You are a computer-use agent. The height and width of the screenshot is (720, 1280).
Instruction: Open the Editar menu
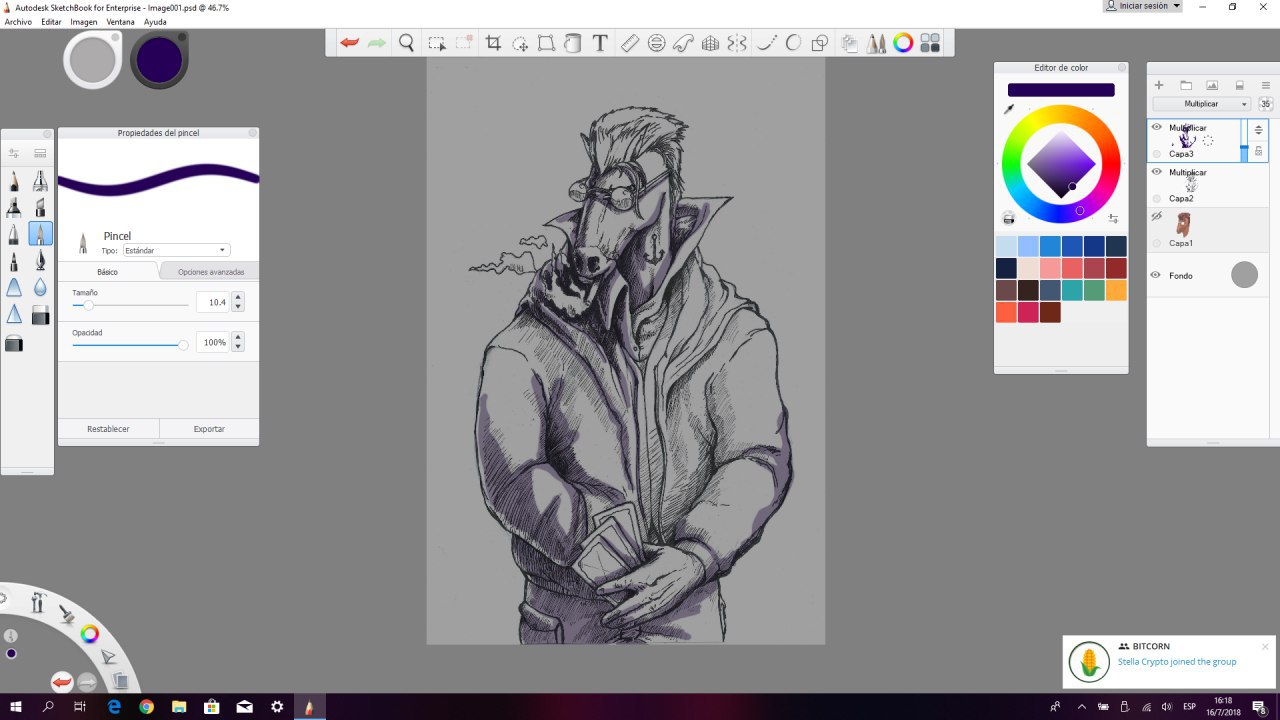pyautogui.click(x=51, y=21)
